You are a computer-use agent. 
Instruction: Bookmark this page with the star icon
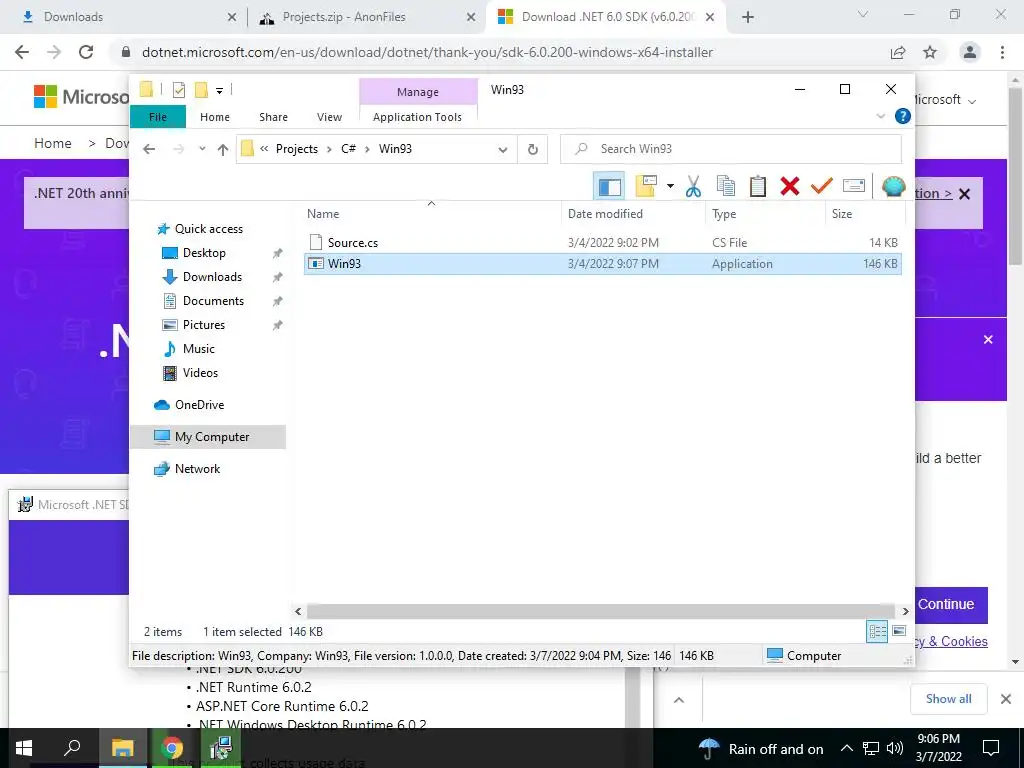(930, 52)
